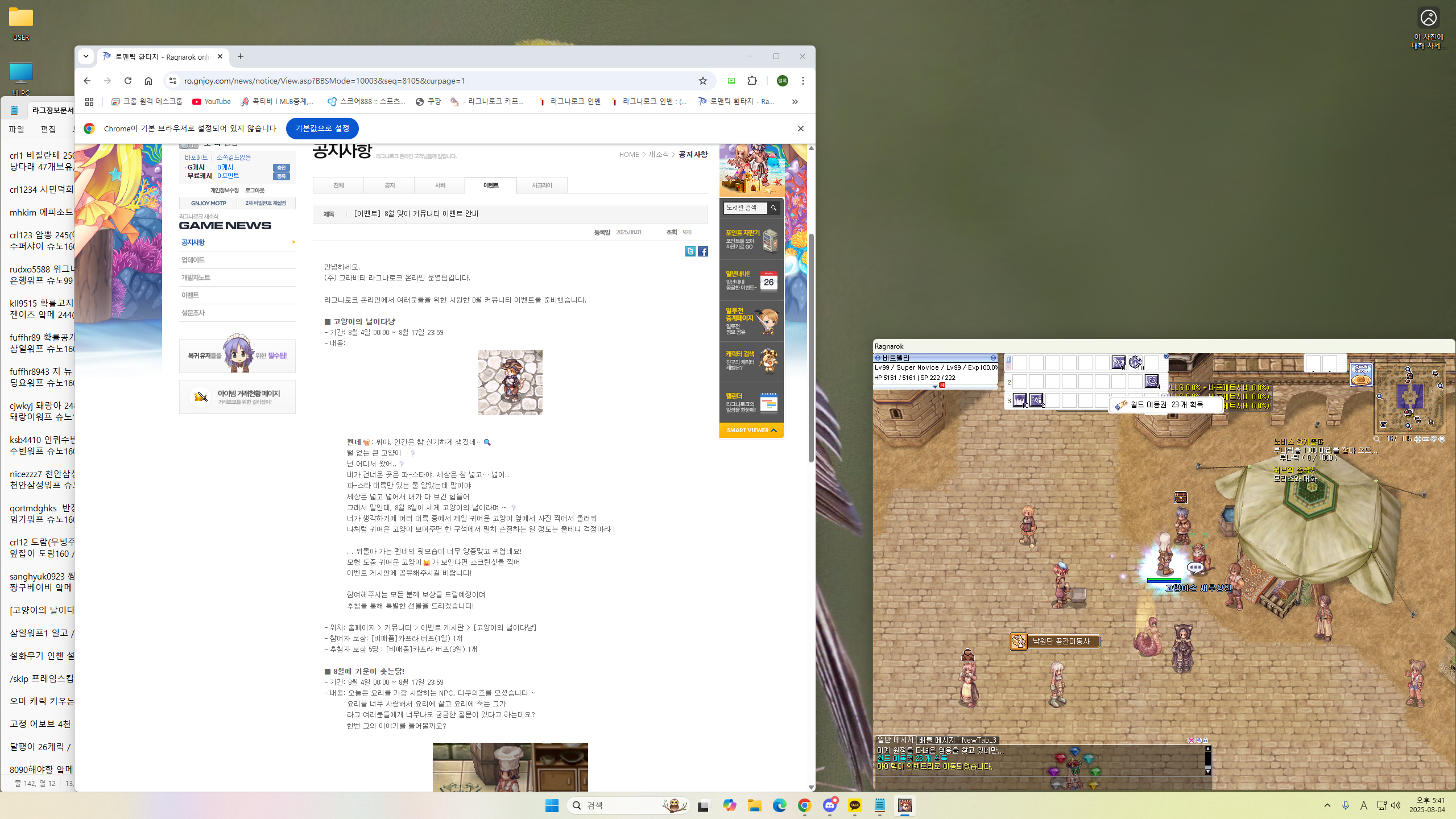Expand hidden bookmarks chevron
This screenshot has width=1456, height=819.
pyautogui.click(x=795, y=101)
